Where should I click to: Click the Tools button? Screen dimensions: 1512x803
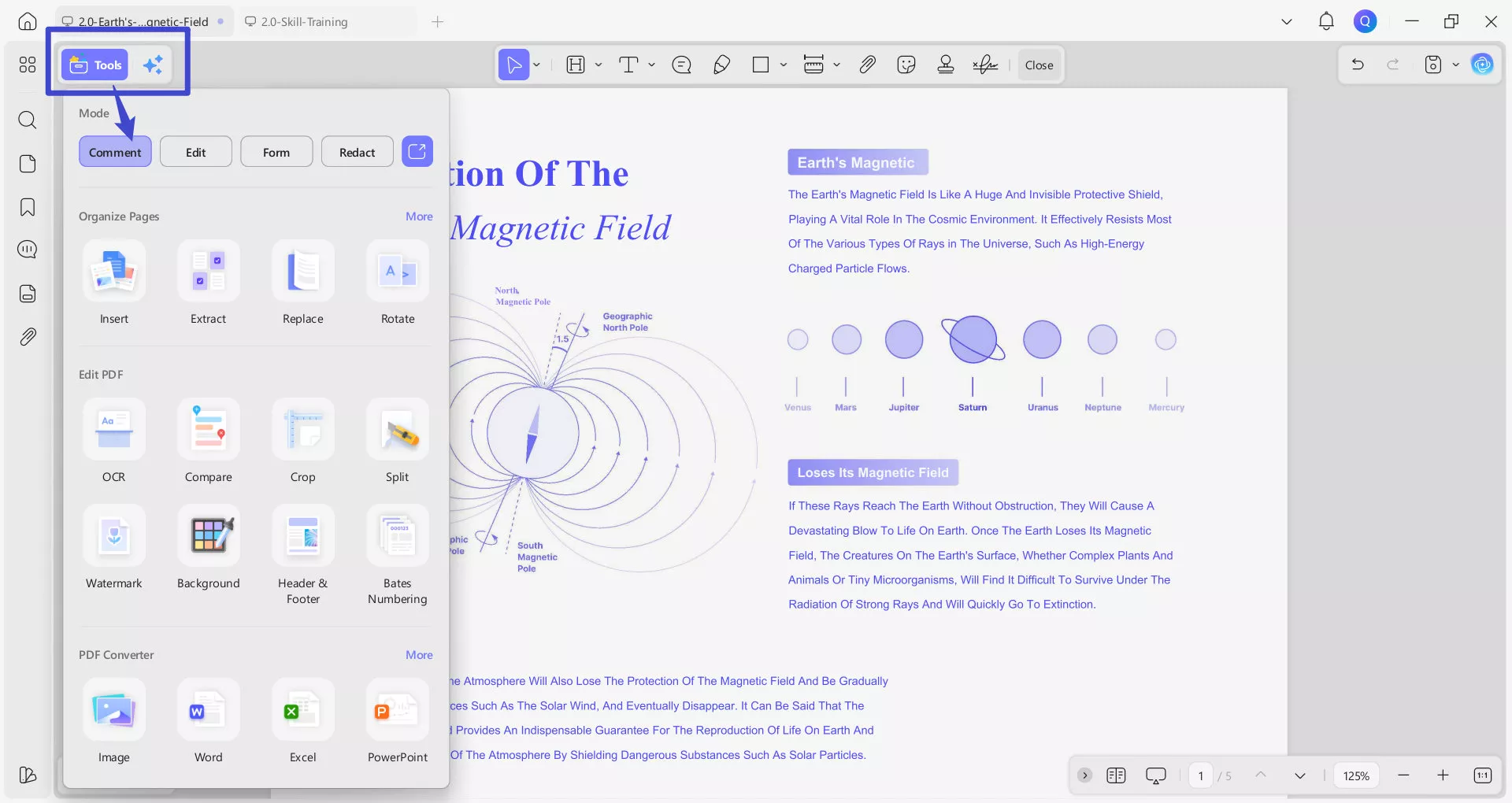pos(94,65)
